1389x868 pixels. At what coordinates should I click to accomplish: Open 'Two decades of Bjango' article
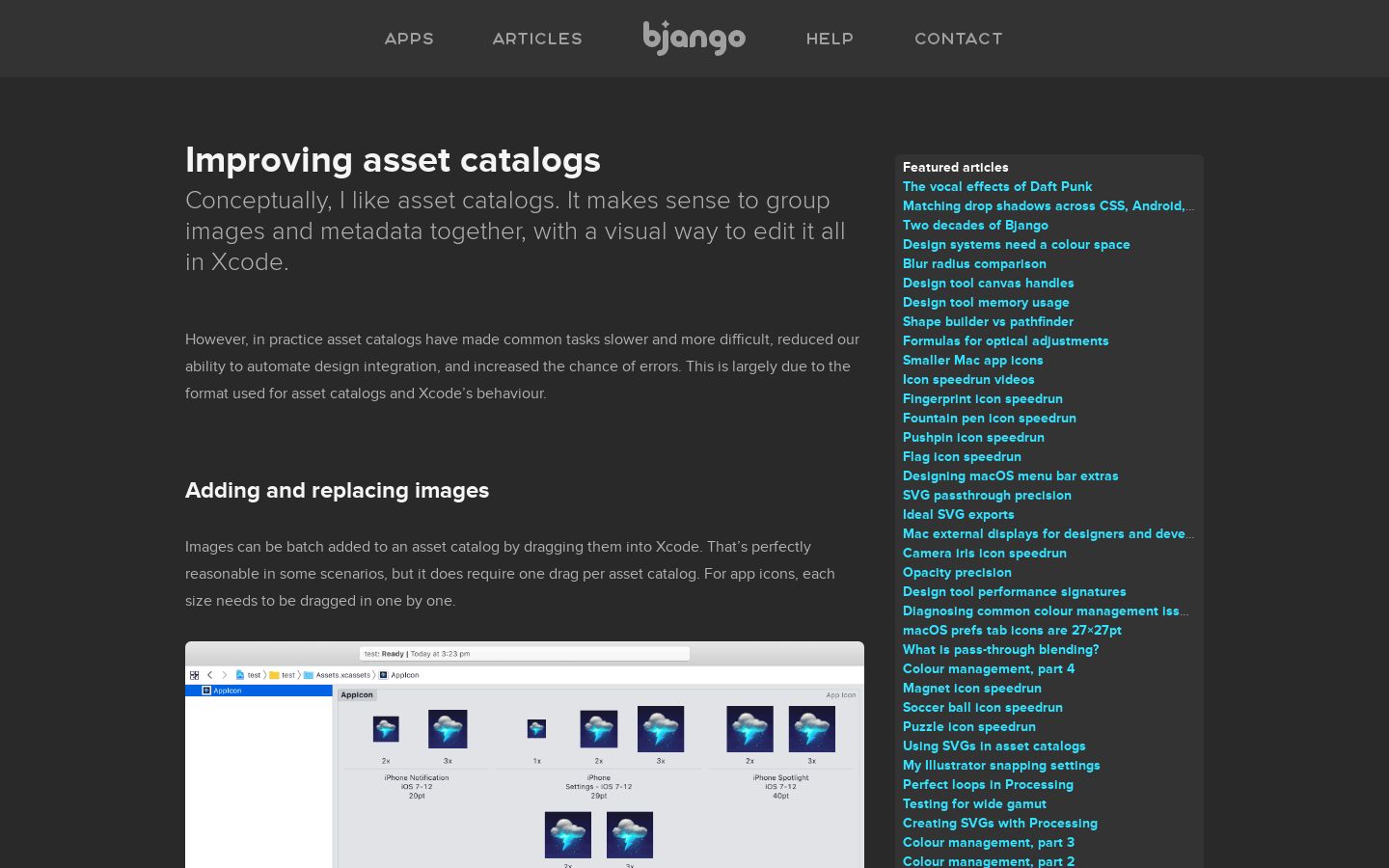975,225
